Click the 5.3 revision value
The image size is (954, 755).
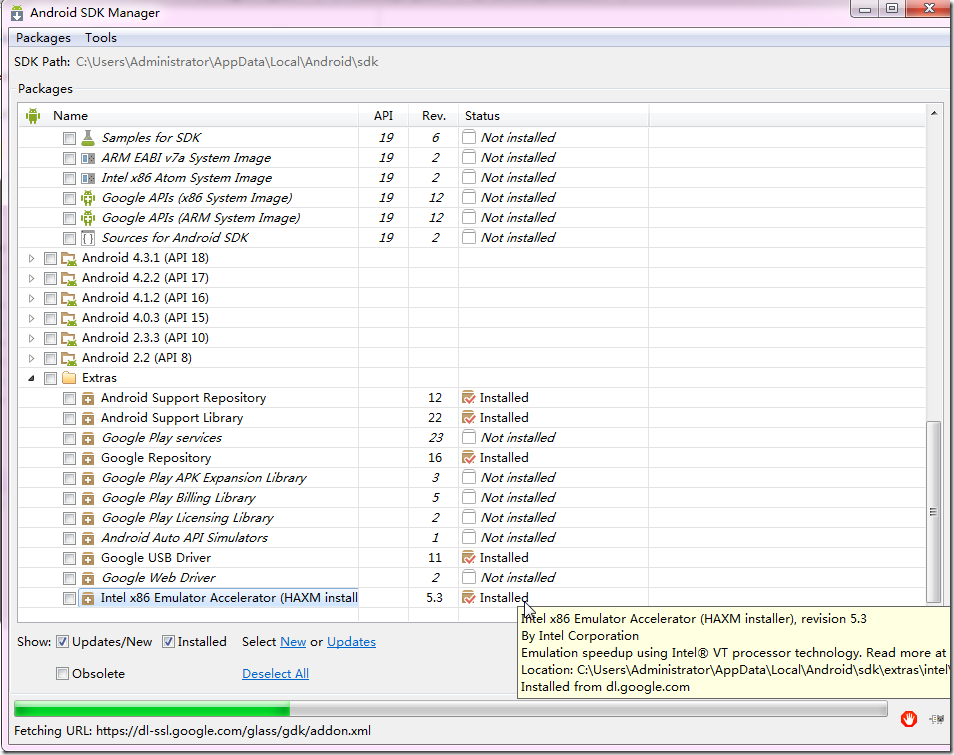pyautogui.click(x=434, y=597)
